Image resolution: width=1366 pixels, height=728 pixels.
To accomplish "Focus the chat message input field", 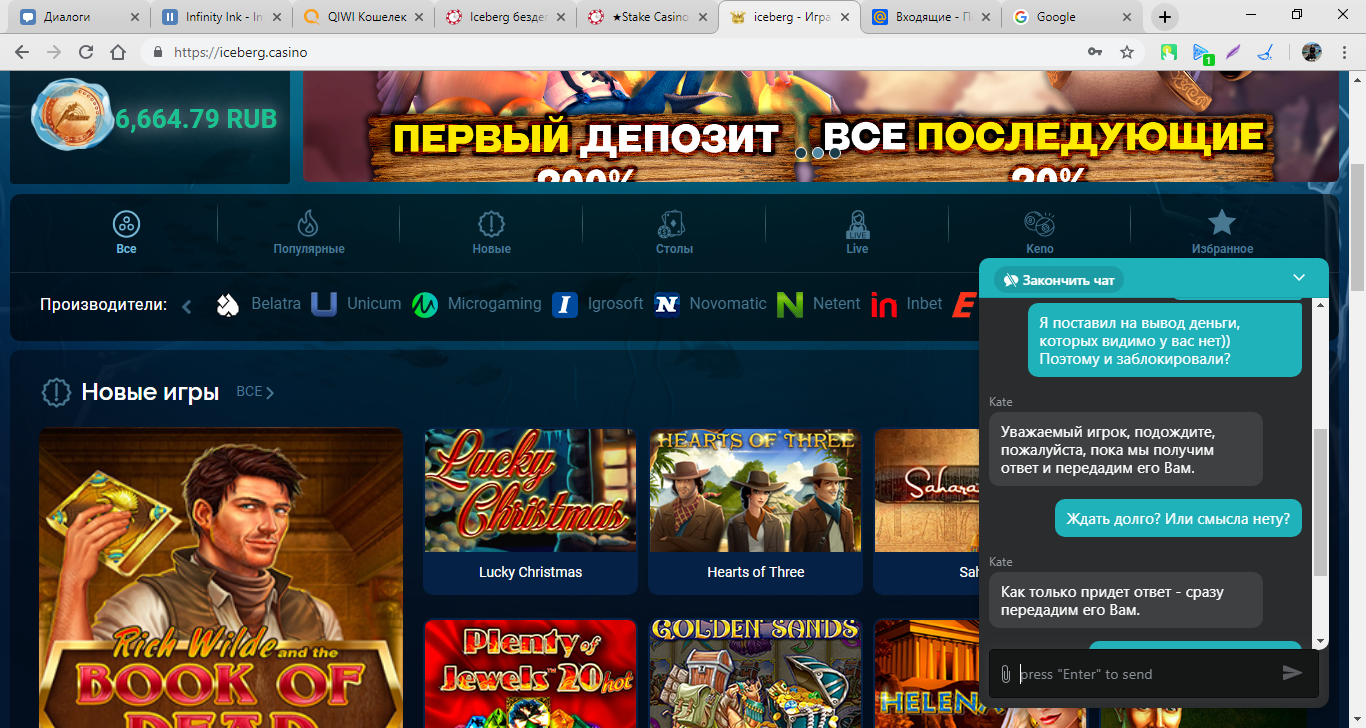I will 1146,674.
